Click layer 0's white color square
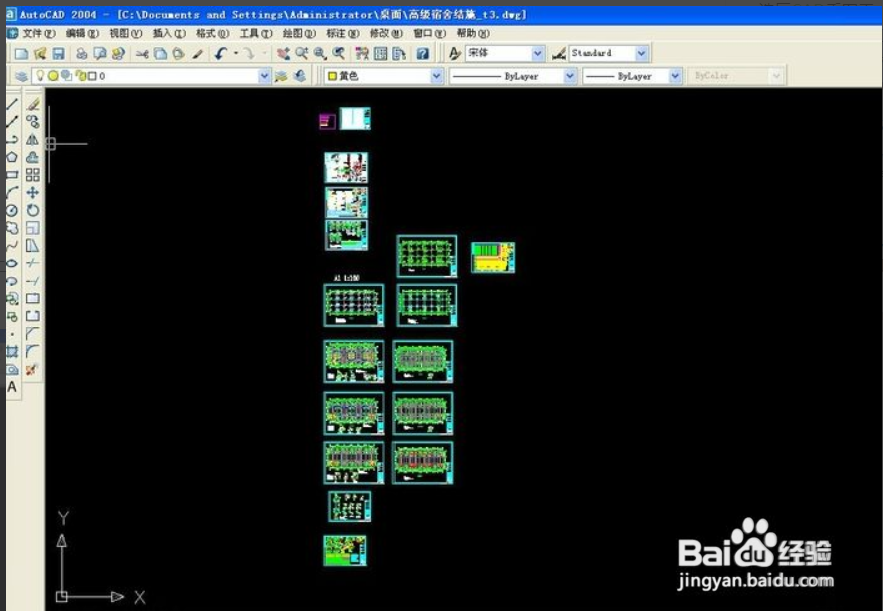Image resolution: width=883 pixels, height=611 pixels. pos(92,76)
